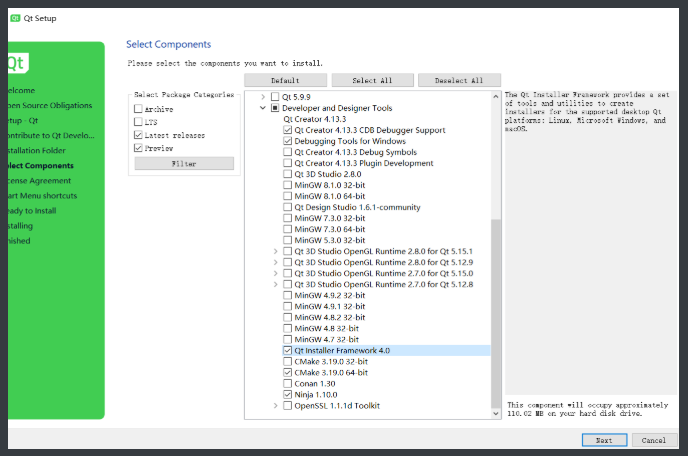Check MinGW 5.3.0 32-bit
The width and height of the screenshot is (688, 456).
[x=287, y=240]
